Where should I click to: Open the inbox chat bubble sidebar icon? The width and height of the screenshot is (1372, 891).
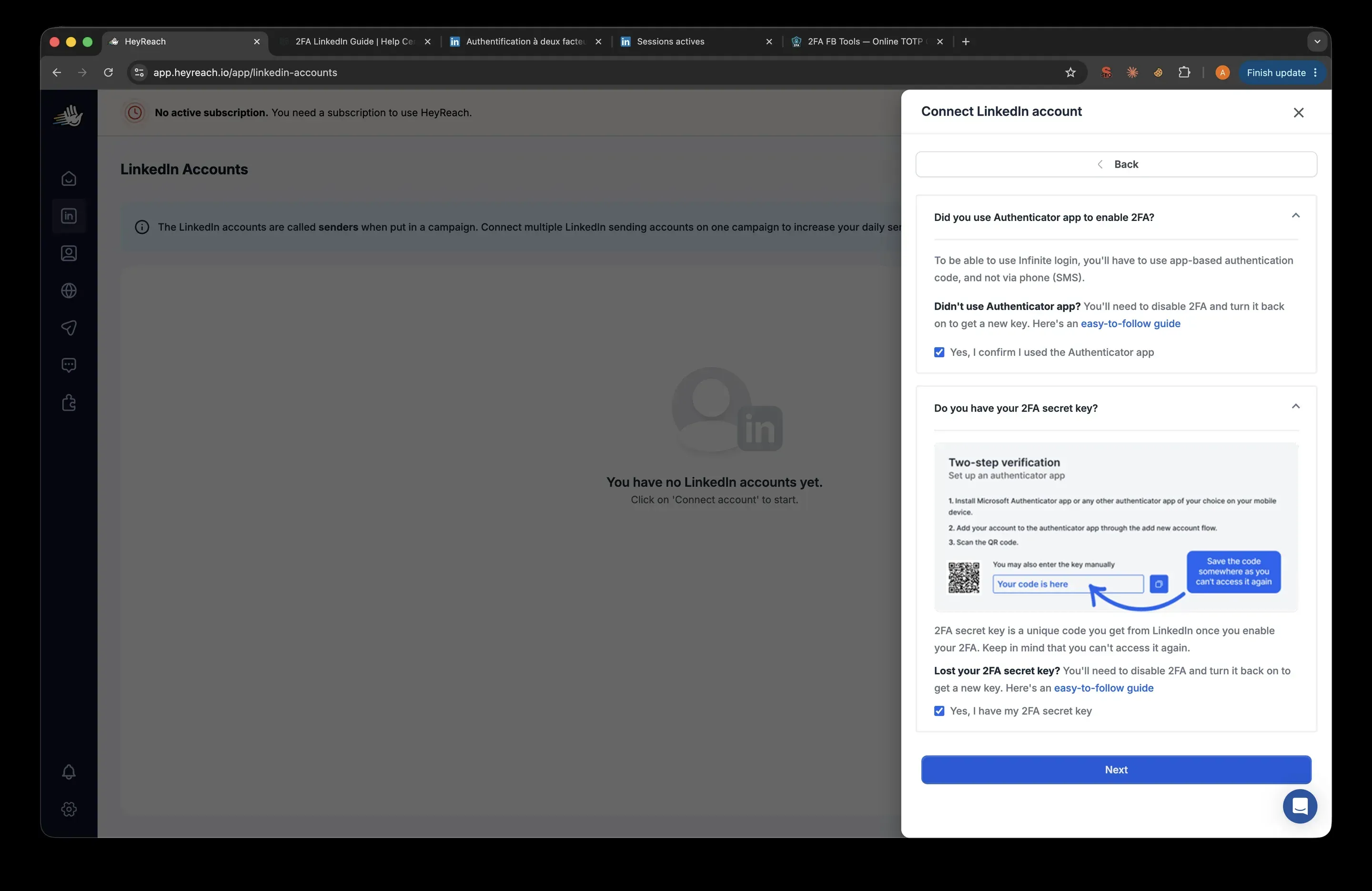click(x=69, y=365)
